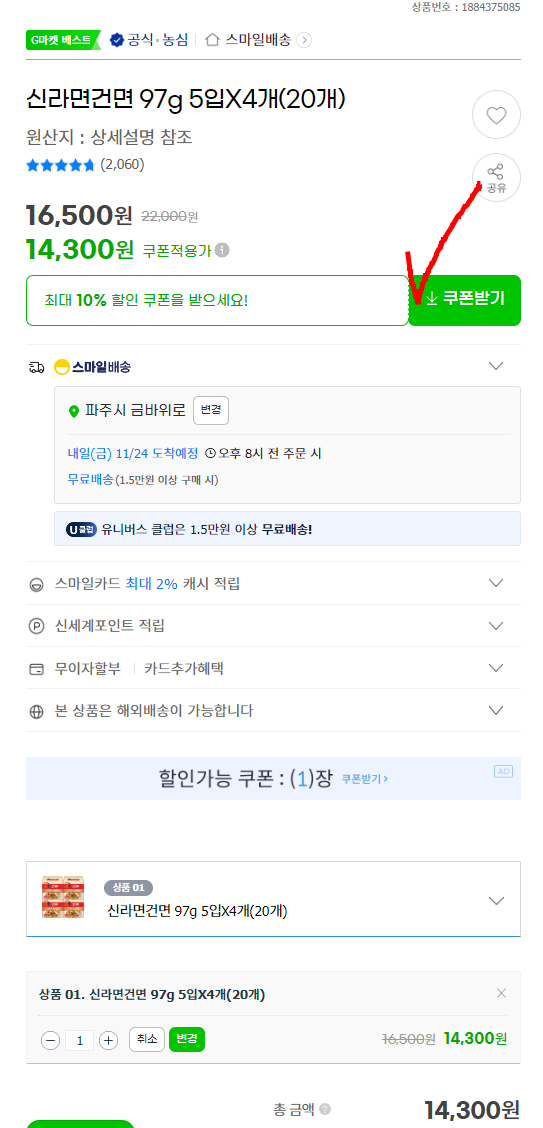This screenshot has height=1128, width=543.
Task: Click the arrow icon after 스마일배송 header badge
Action: point(304,40)
